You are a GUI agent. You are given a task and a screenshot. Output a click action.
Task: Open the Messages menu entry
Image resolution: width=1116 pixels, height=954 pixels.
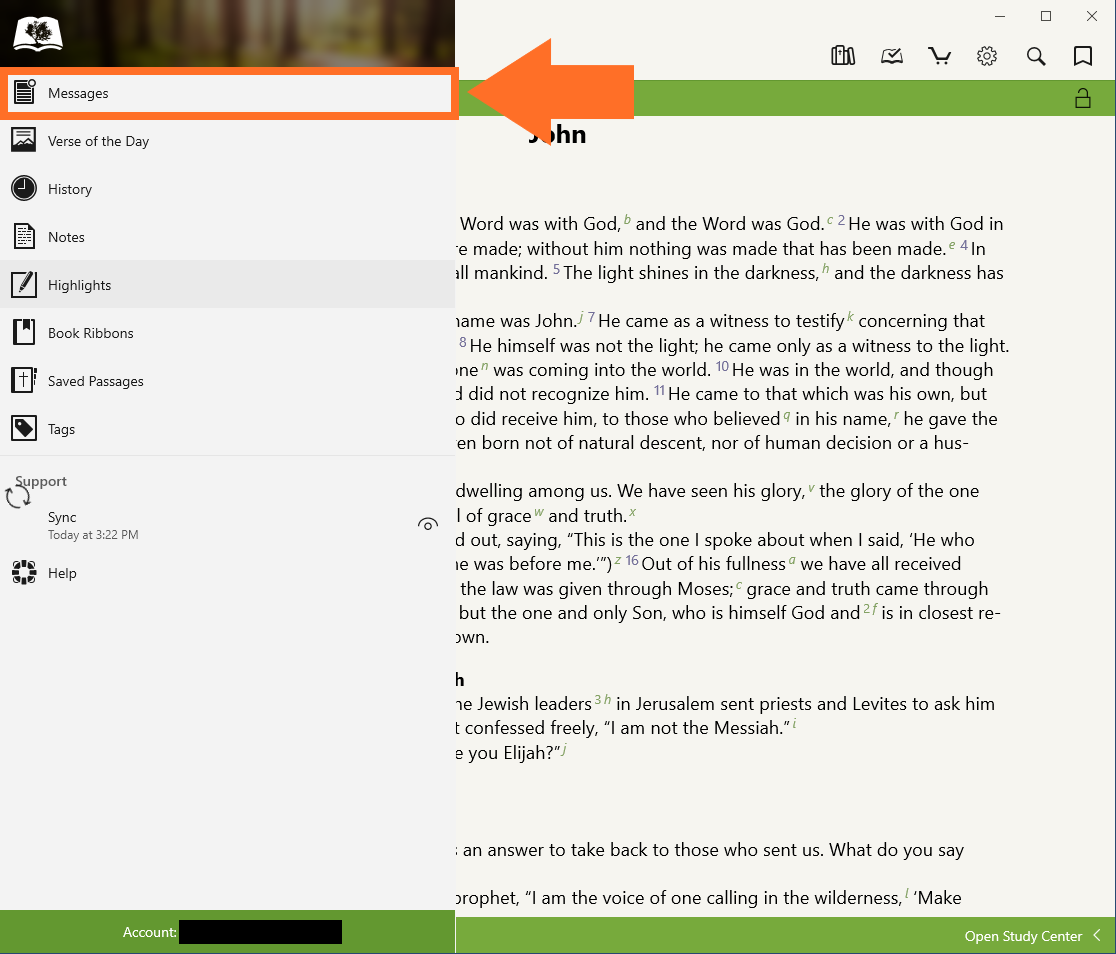[x=229, y=93]
